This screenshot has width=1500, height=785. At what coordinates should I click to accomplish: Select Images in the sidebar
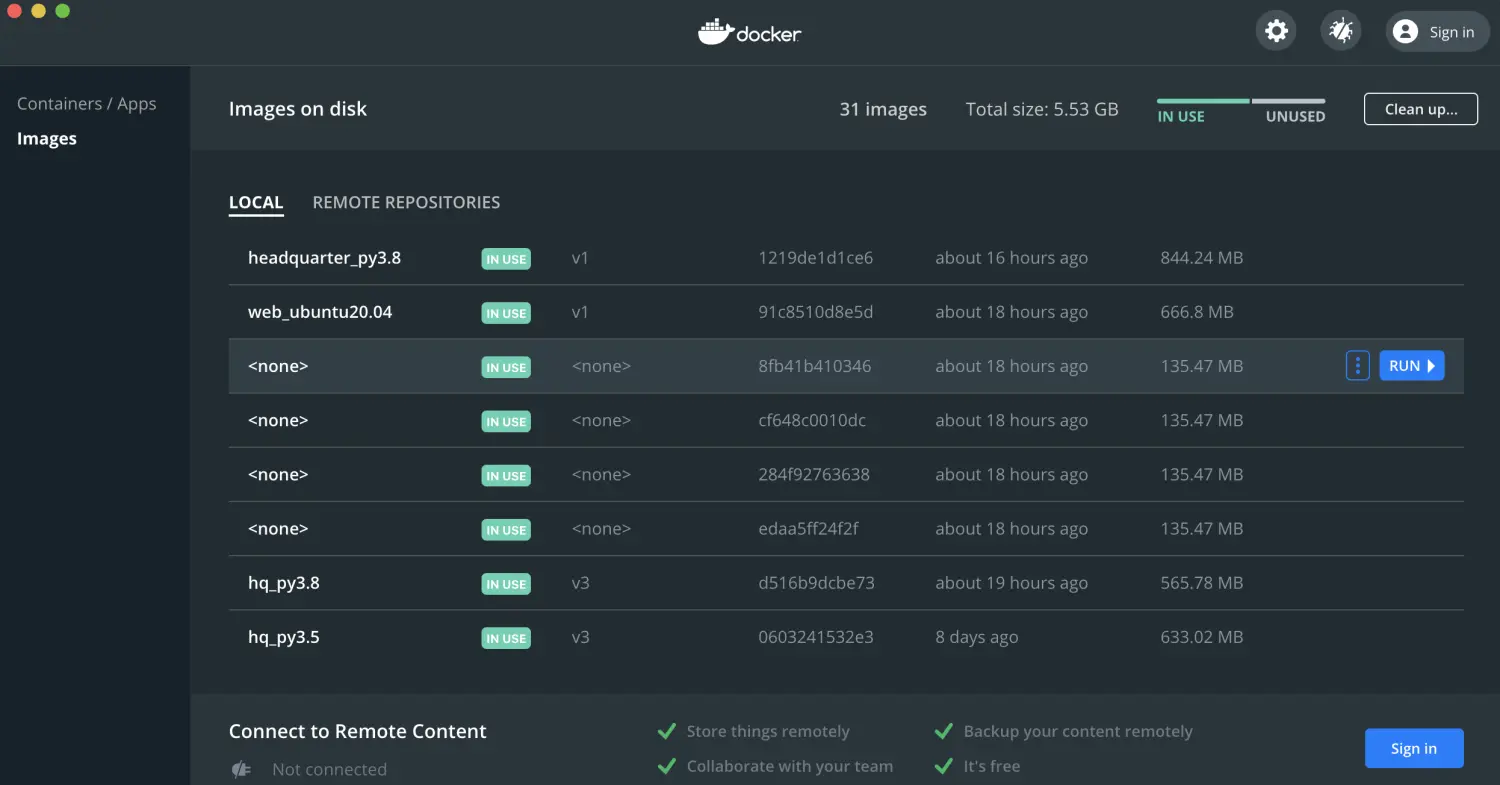click(x=47, y=139)
